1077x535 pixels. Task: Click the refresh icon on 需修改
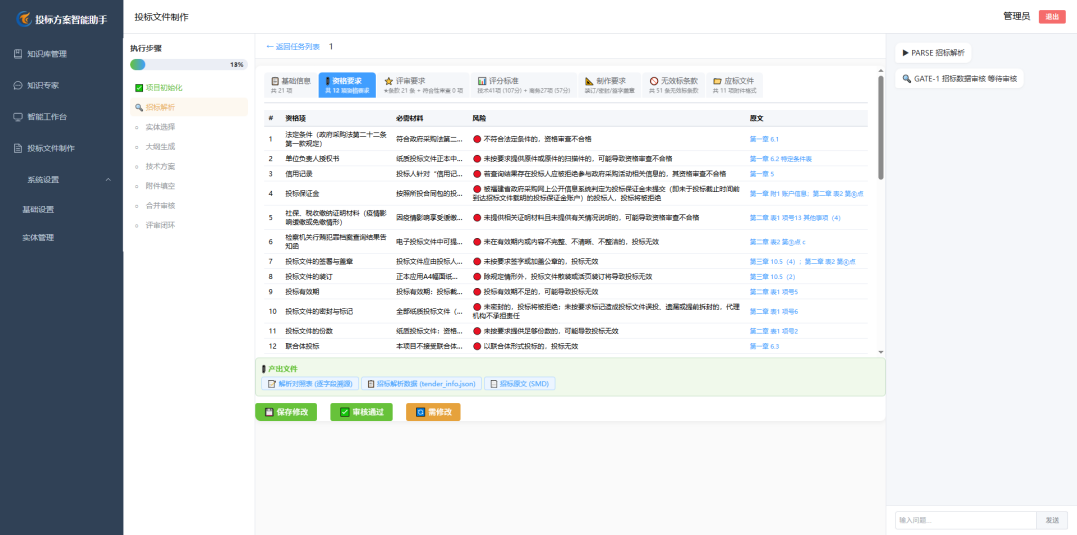[x=420, y=412]
